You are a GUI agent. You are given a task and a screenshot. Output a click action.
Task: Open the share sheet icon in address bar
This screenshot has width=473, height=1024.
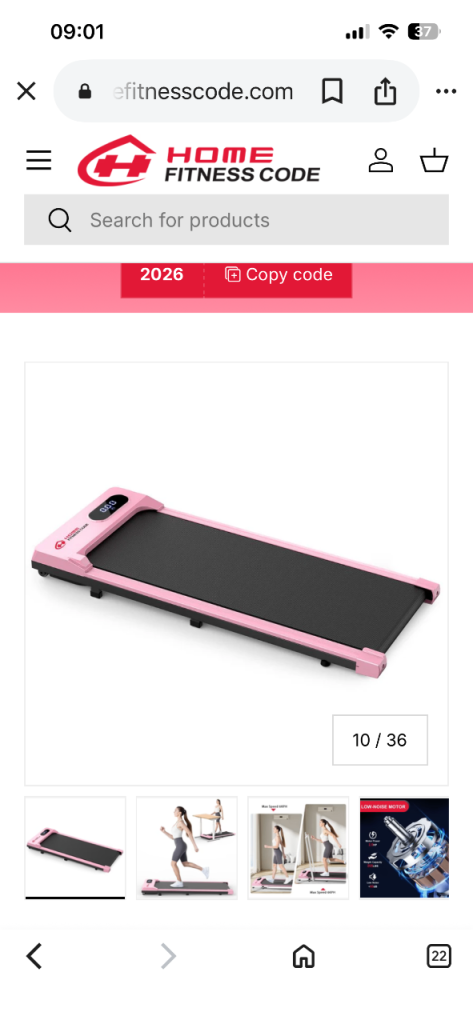(x=385, y=91)
